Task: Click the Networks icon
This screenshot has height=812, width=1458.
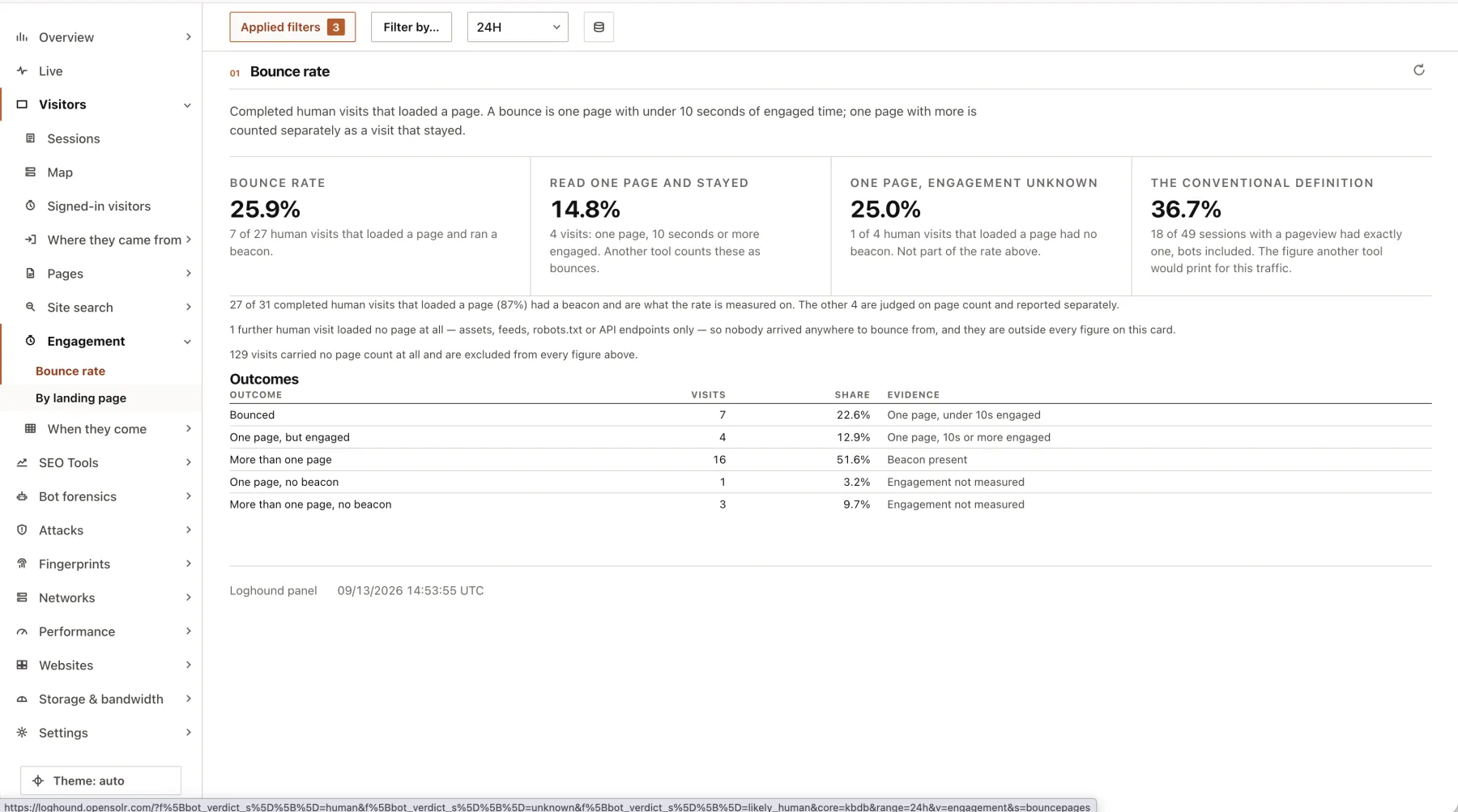Action: coord(22,597)
